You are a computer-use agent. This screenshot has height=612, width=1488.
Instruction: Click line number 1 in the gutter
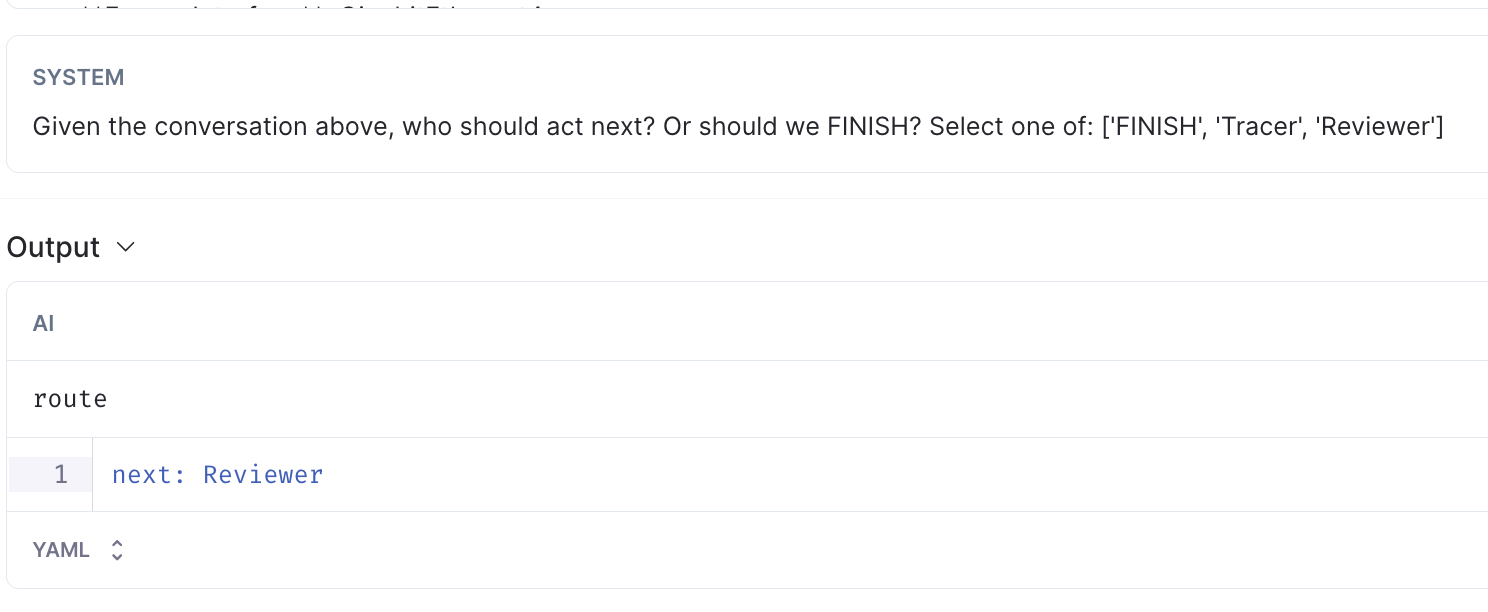[61, 474]
